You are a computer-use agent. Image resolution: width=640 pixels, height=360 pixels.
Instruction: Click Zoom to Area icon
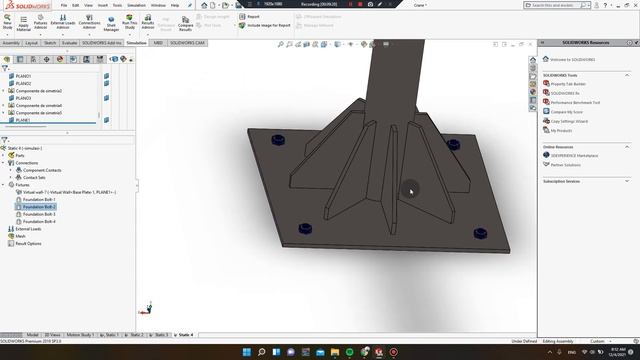click(x=289, y=44)
